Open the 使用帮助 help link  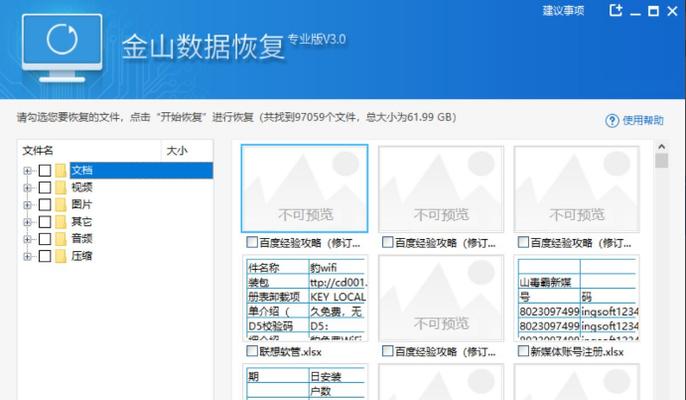point(643,120)
